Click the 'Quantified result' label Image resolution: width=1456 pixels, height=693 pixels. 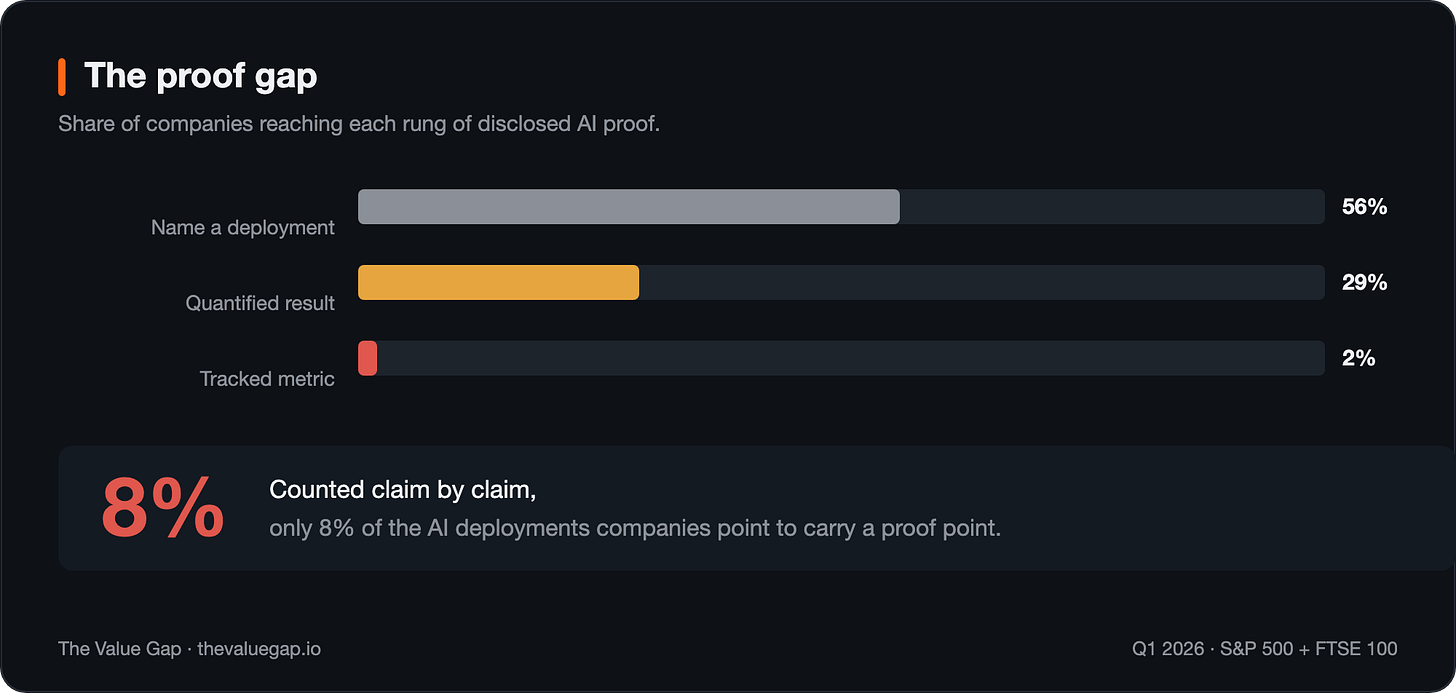click(260, 303)
